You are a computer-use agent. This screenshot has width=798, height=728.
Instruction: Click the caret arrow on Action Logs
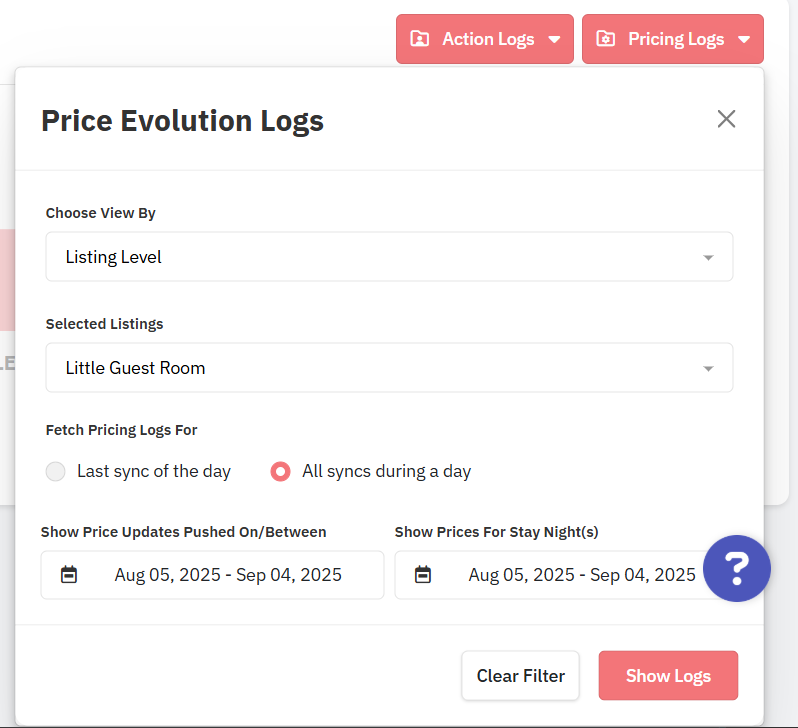(554, 40)
